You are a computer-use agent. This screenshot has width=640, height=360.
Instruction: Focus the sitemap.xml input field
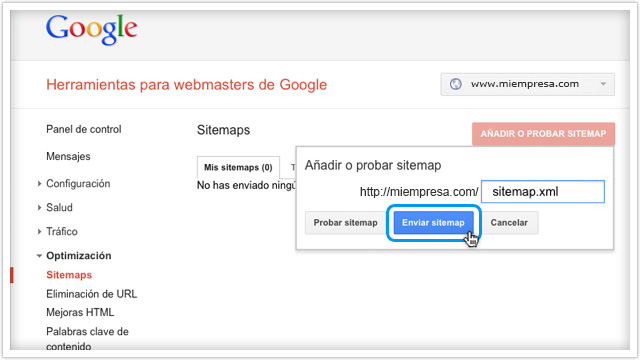coord(543,191)
